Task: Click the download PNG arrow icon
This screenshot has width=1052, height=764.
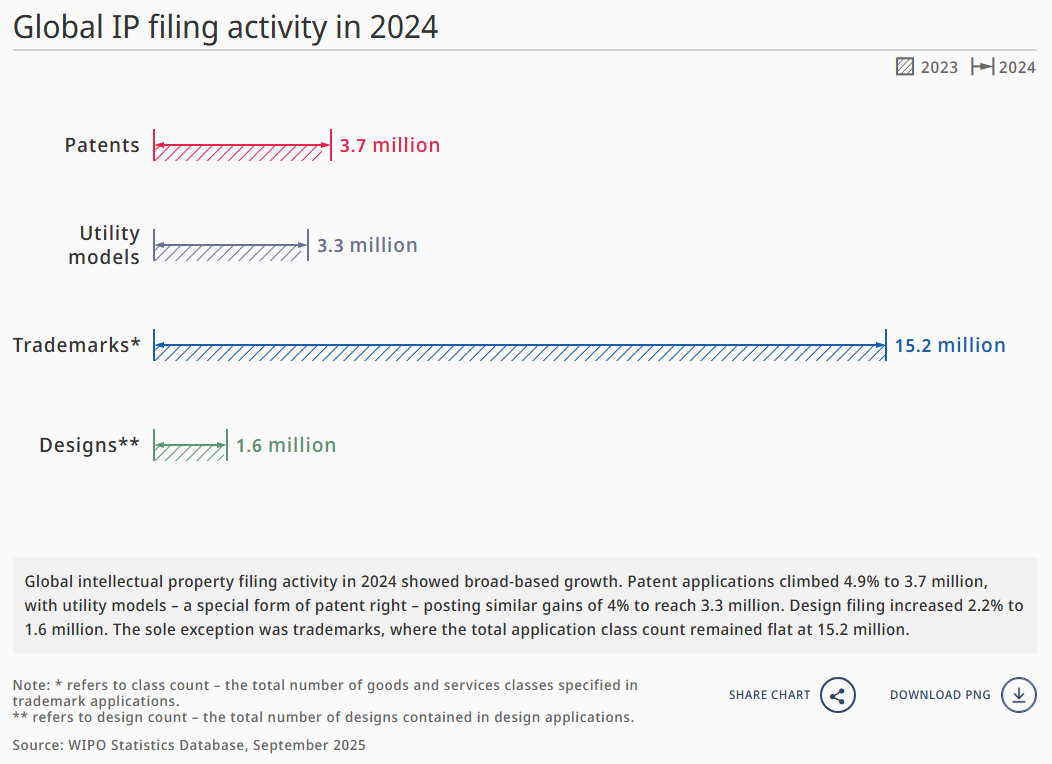Action: 1018,695
